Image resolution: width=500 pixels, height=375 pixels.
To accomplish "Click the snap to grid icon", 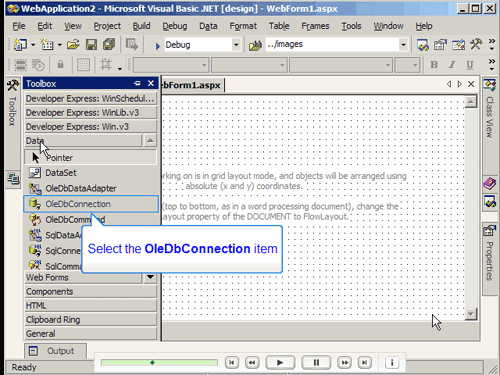I will point(106,64).
